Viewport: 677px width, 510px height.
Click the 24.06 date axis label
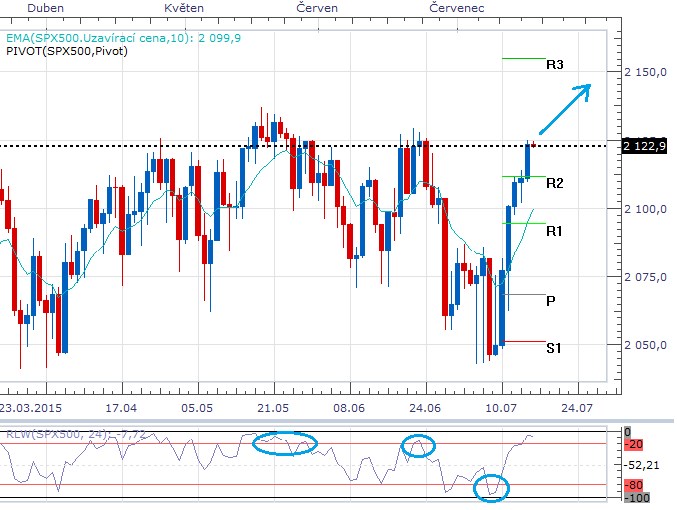(x=425, y=408)
